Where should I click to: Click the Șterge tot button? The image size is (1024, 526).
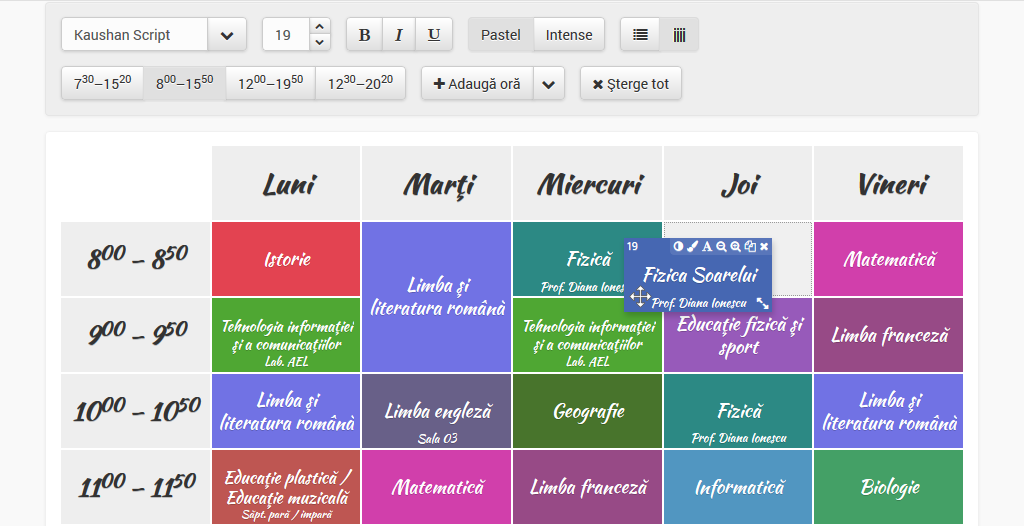point(631,84)
